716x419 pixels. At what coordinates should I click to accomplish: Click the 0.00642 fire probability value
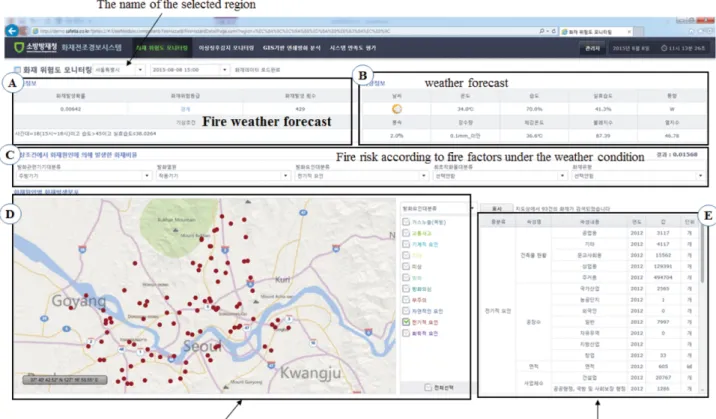[x=70, y=109]
